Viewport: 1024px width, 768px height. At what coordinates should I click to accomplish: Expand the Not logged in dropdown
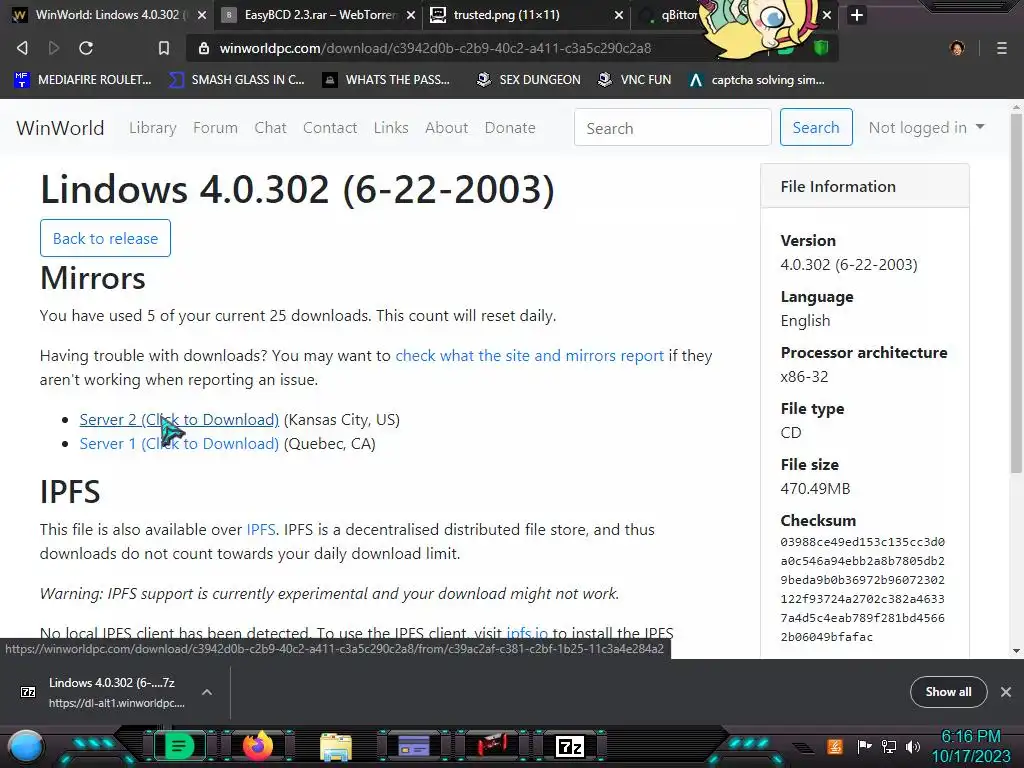pos(926,127)
